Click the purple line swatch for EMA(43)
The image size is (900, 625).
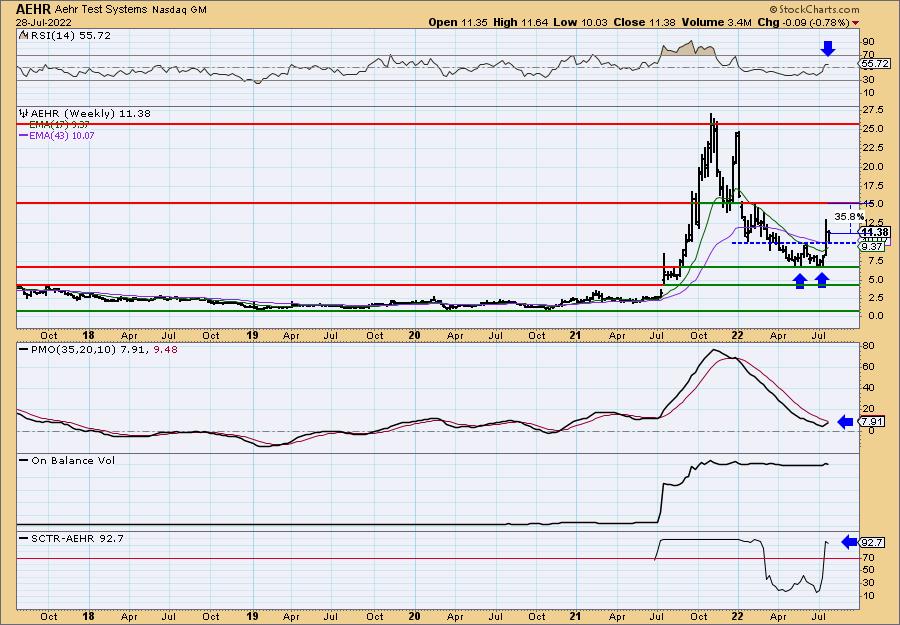point(23,135)
